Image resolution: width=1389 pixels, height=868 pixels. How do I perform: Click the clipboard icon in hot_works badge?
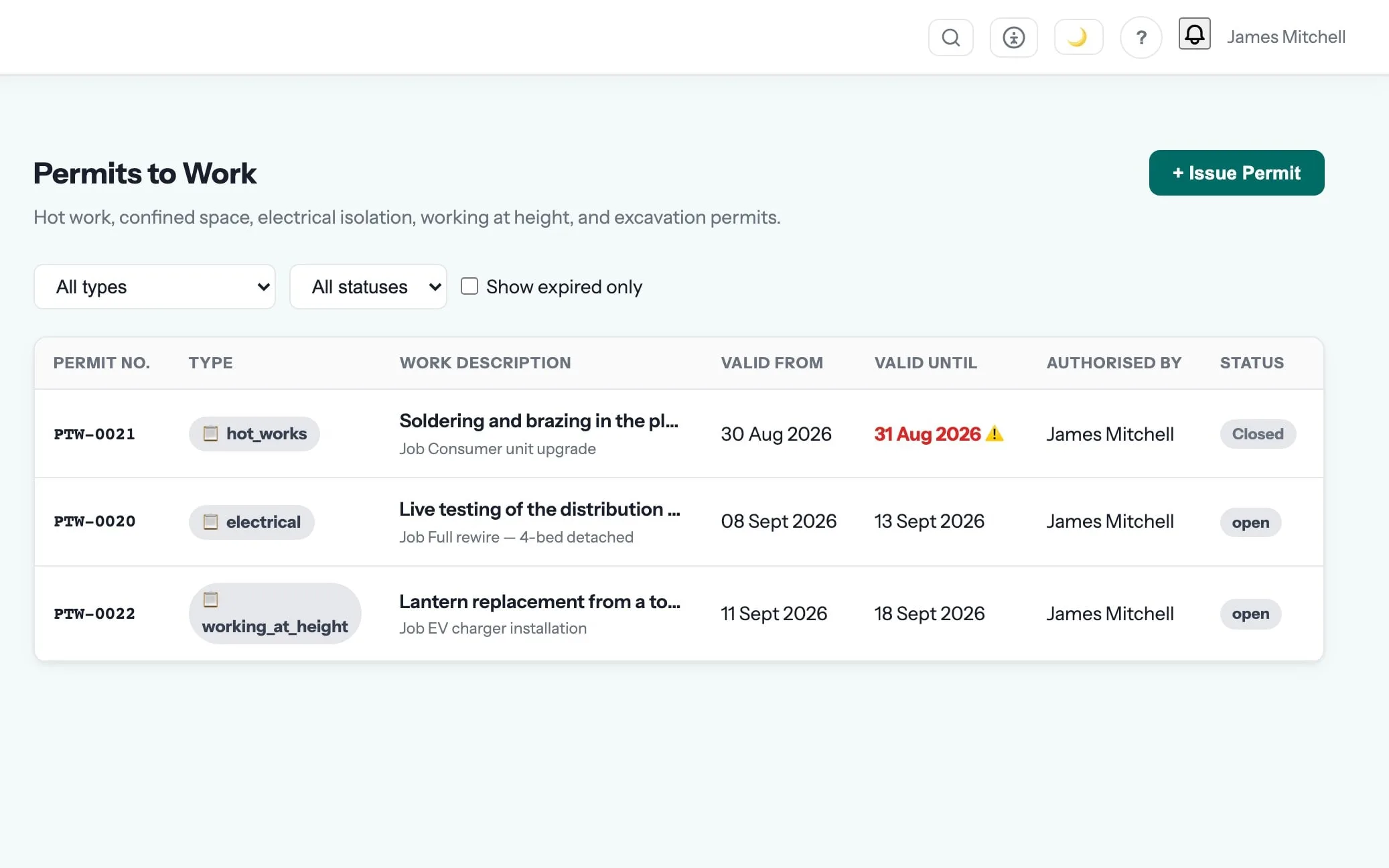tap(210, 433)
